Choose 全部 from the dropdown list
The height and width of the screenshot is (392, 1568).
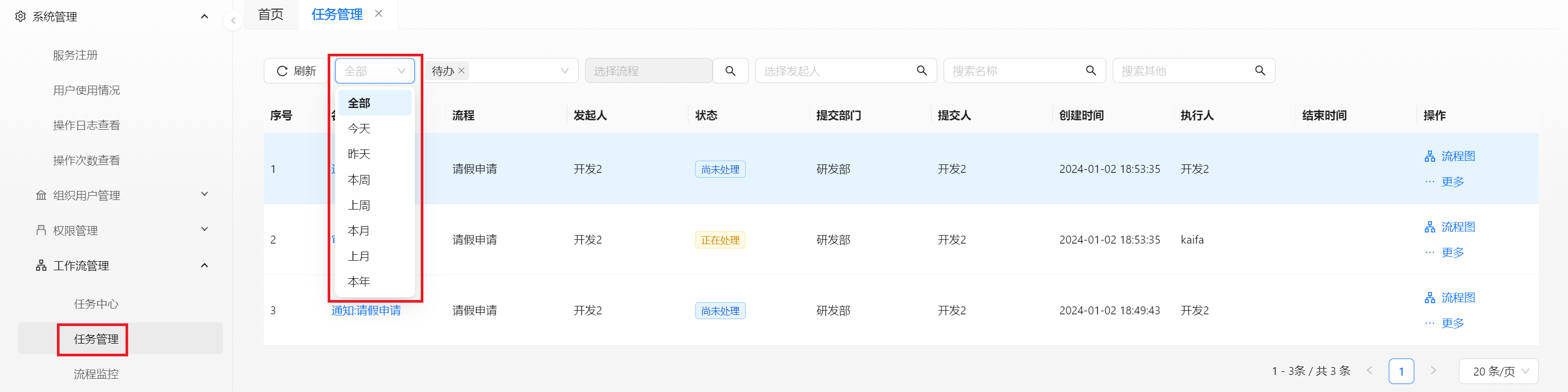[x=375, y=103]
